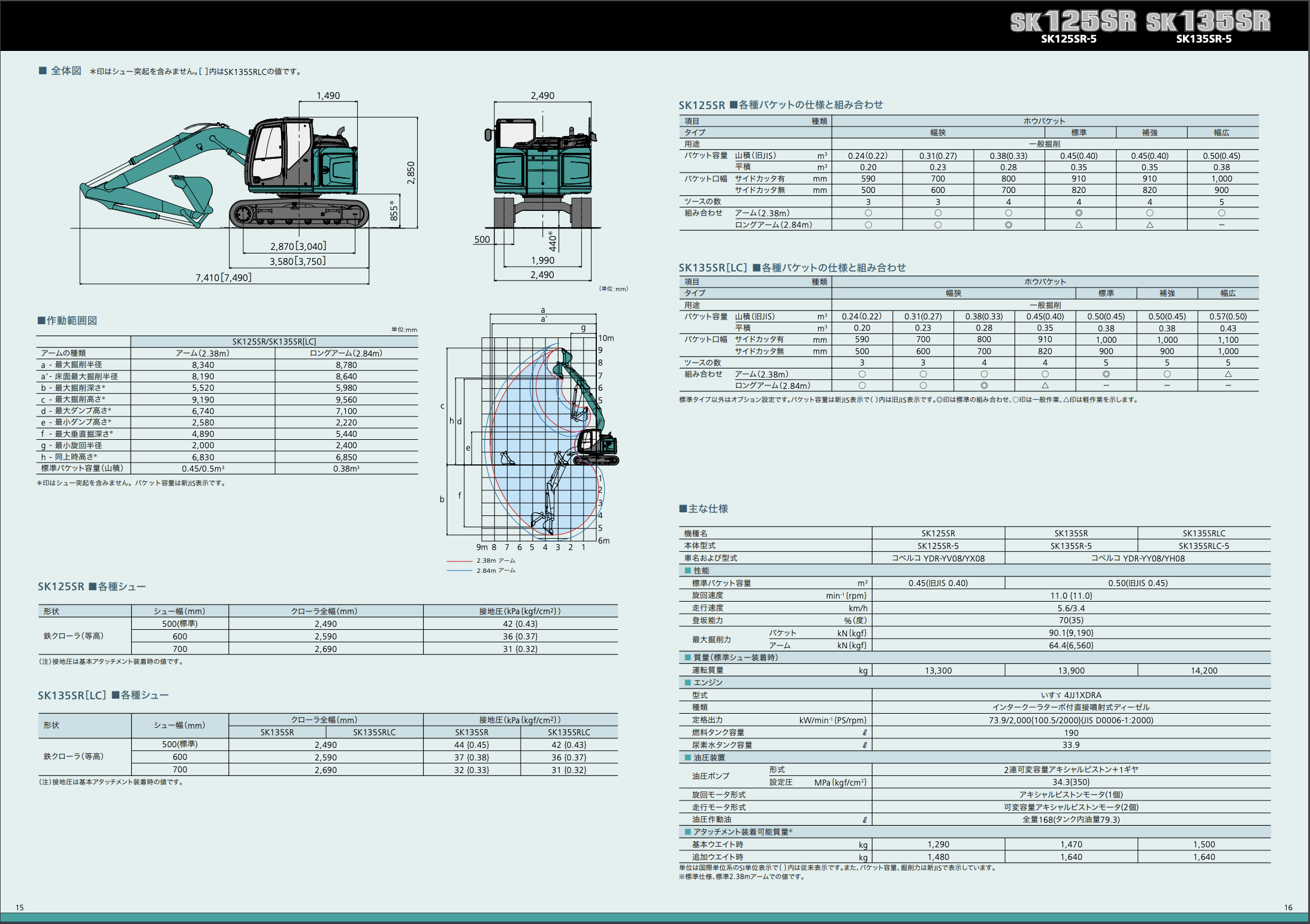Click value 2,220 in 最小ダンプ高さ row

(346, 422)
